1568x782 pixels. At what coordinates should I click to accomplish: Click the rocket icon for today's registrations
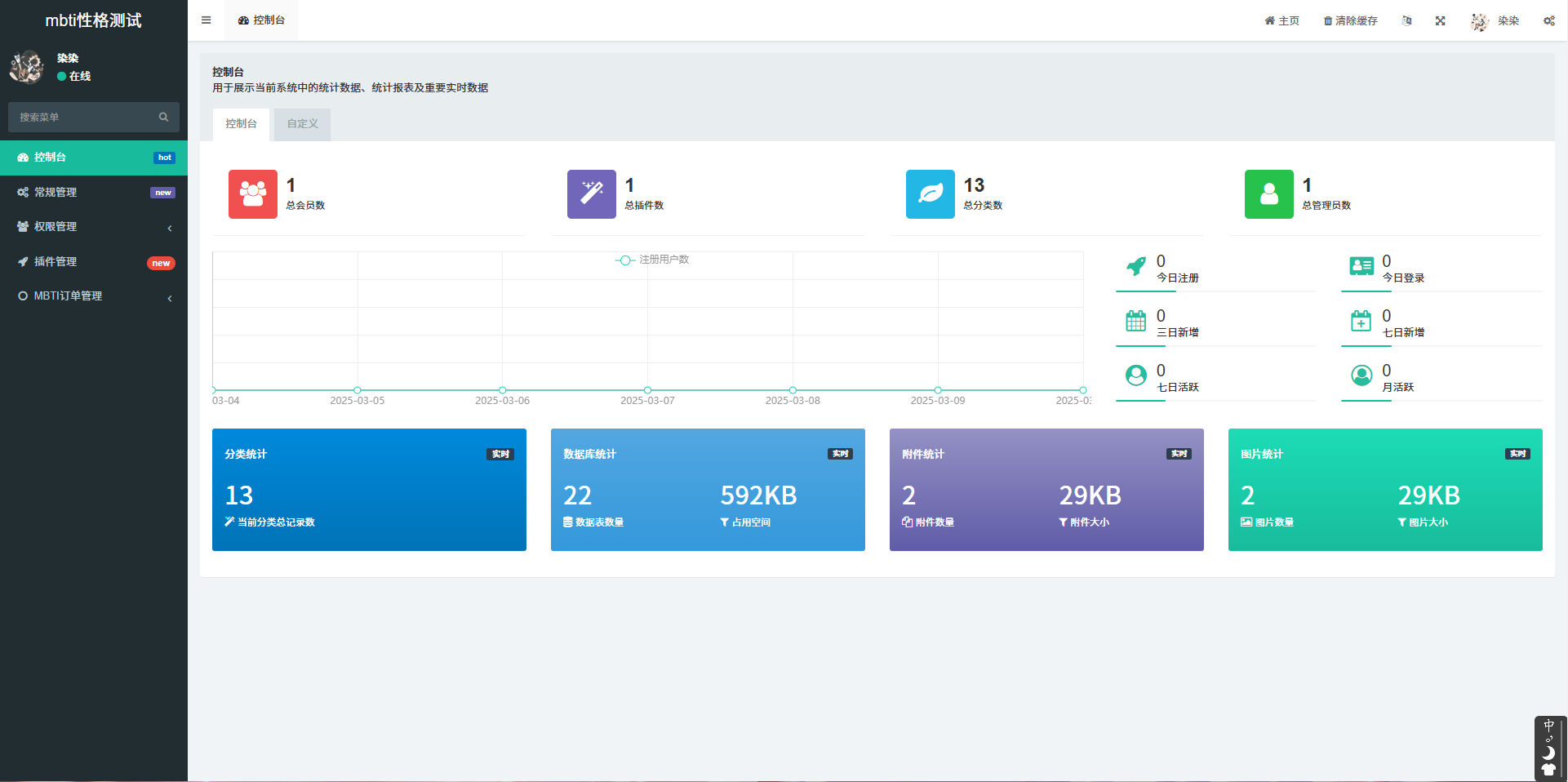[x=1135, y=266]
